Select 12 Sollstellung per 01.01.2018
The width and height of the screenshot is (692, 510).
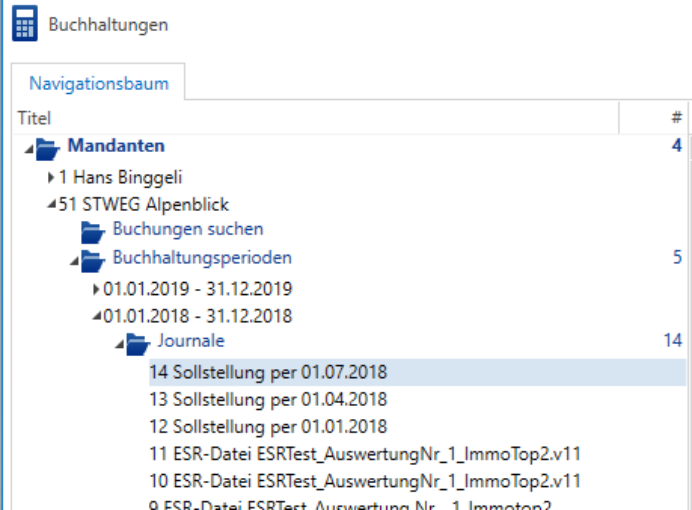(268, 427)
